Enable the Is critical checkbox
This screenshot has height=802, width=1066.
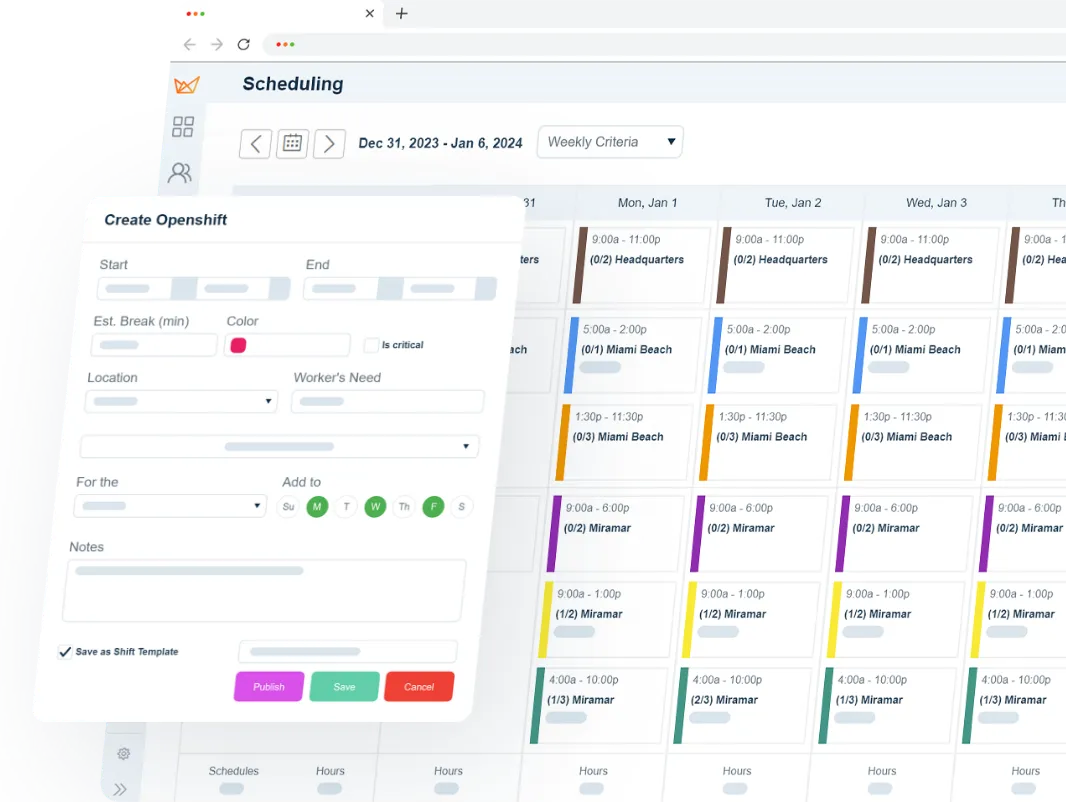tap(372, 345)
